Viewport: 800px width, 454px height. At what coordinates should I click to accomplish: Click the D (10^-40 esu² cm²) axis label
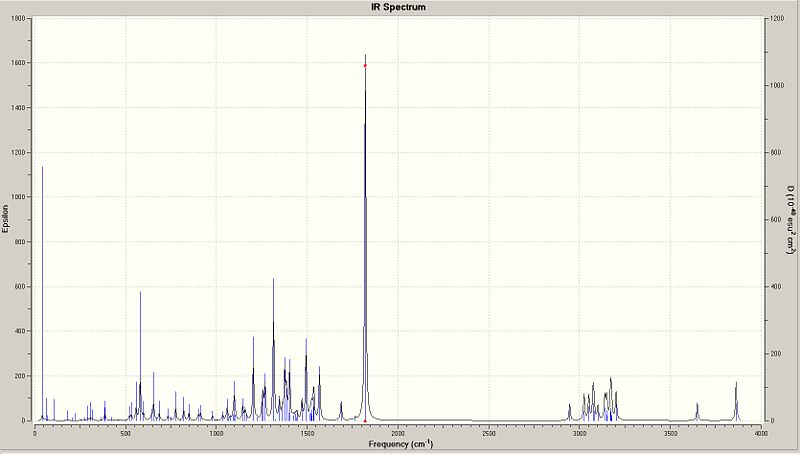[790, 220]
